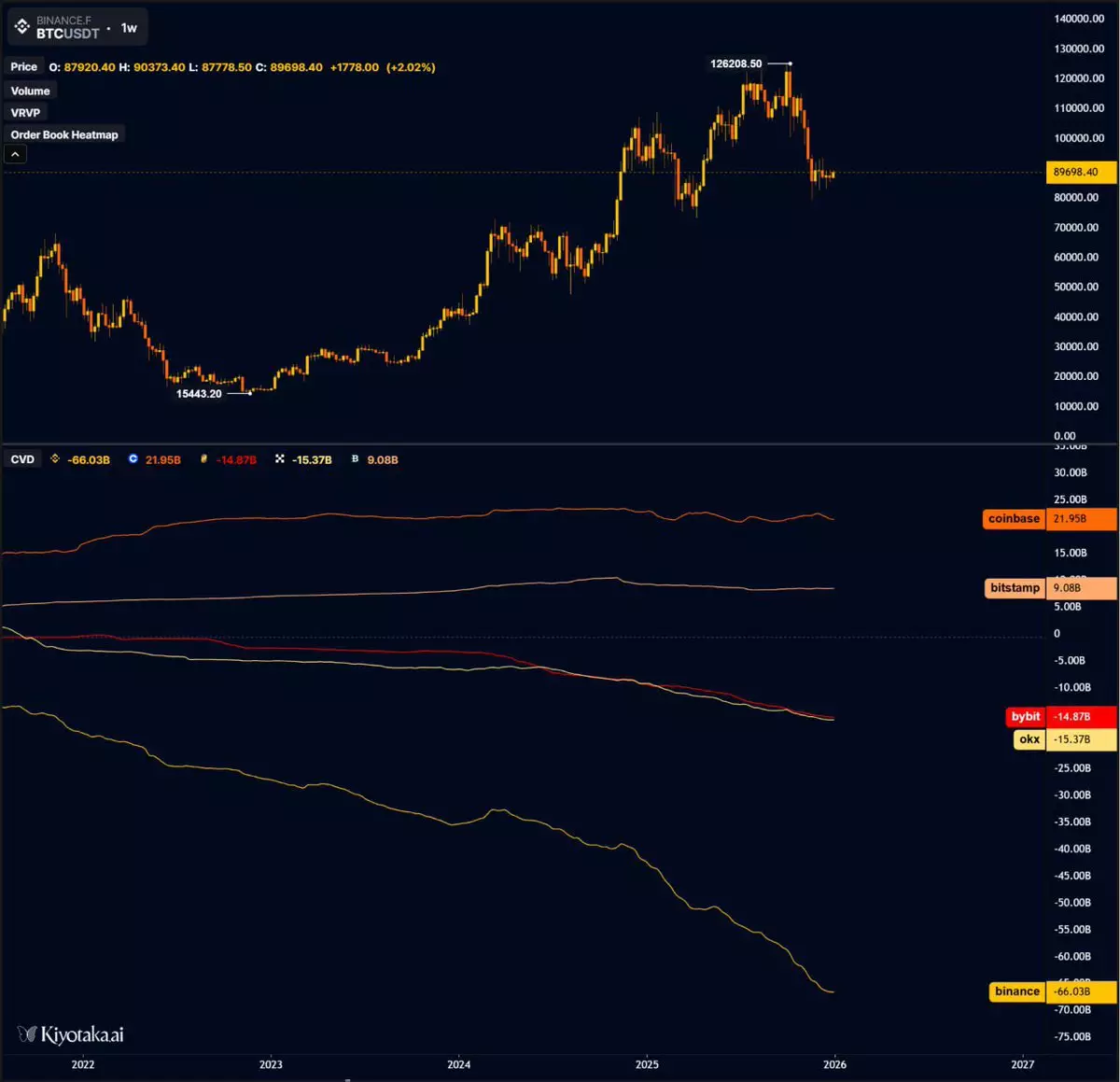This screenshot has height=1082, width=1120.
Task: Select the Price indicator label
Action: [24, 67]
